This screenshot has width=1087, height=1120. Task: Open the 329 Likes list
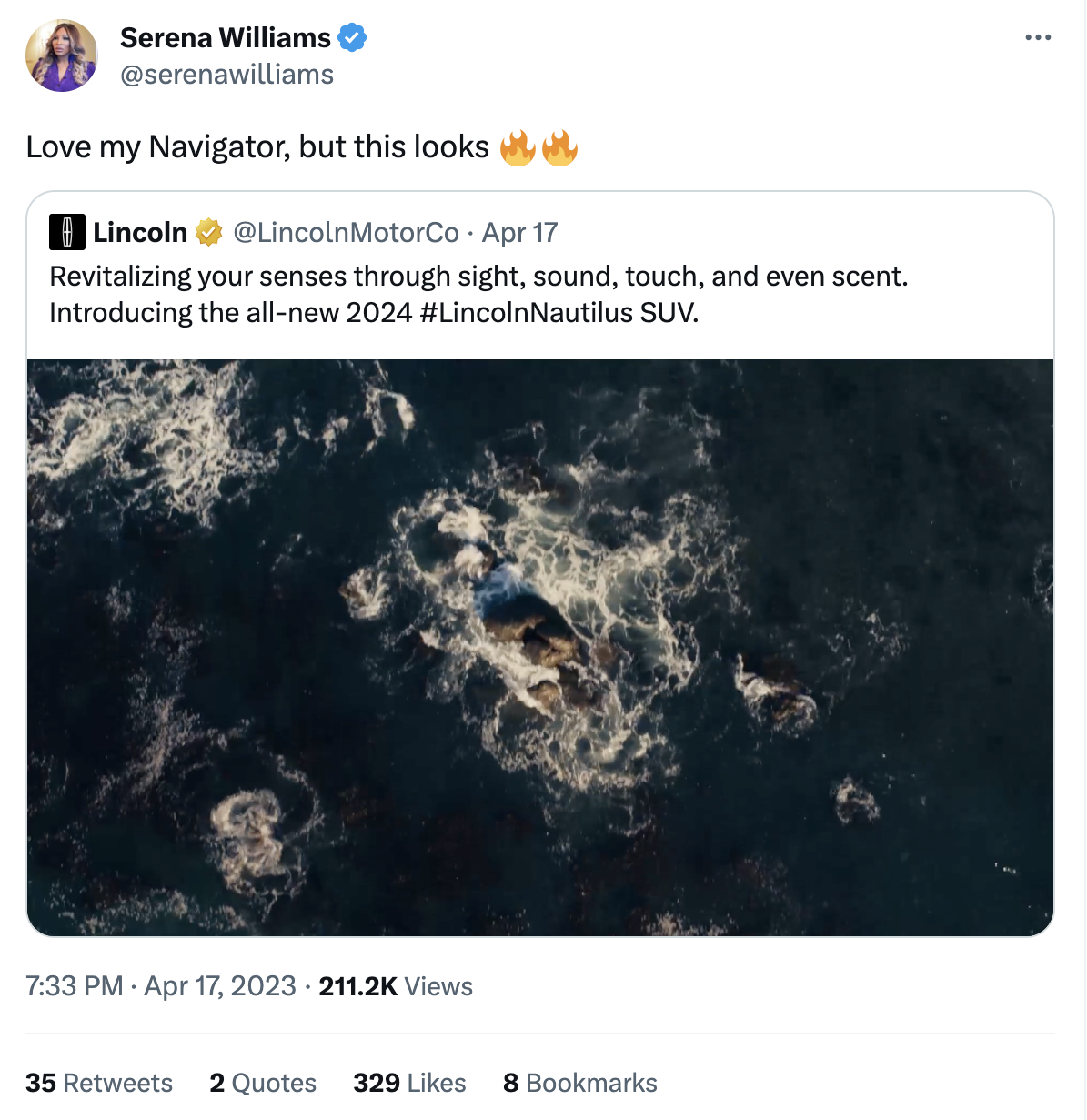409,1083
